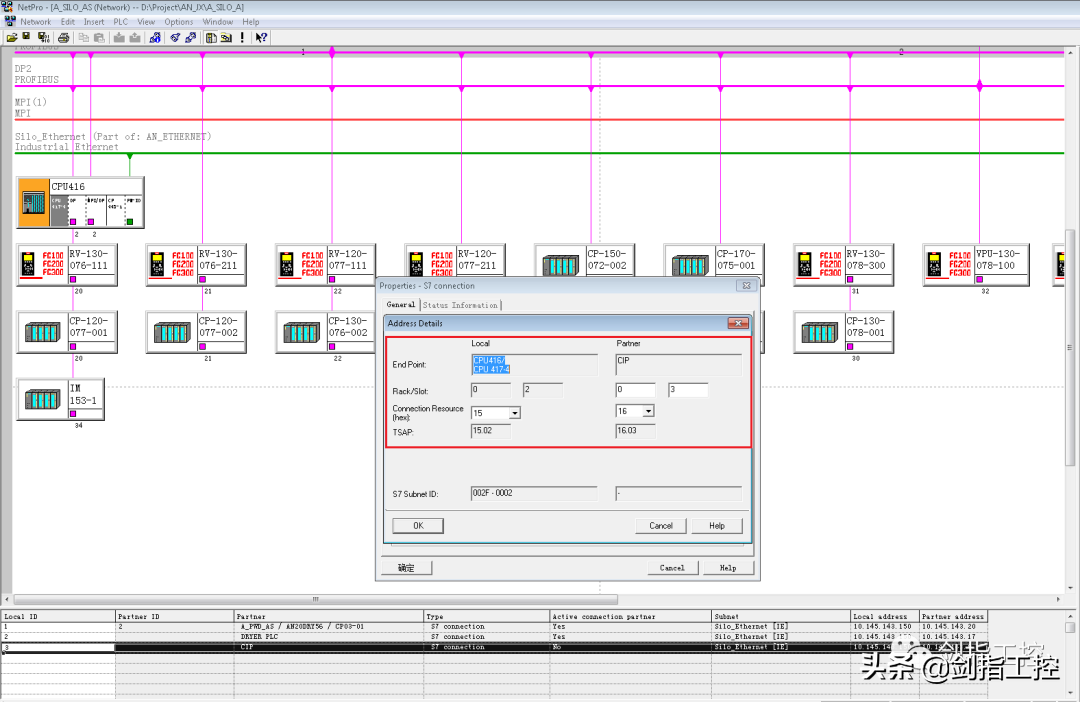Switch to the Status Information tab
Image resolution: width=1080 pixels, height=702 pixels.
[459, 305]
